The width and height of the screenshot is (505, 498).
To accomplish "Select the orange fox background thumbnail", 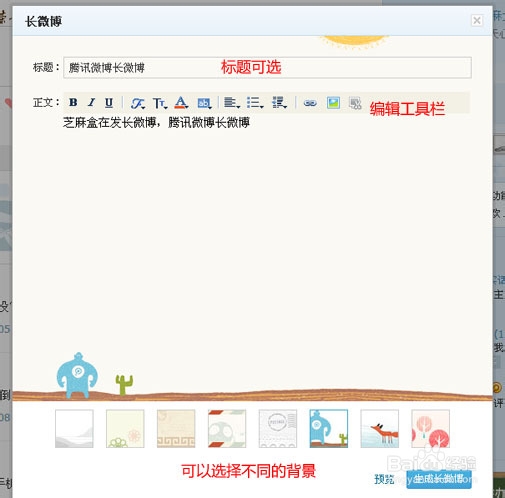I will point(380,429).
